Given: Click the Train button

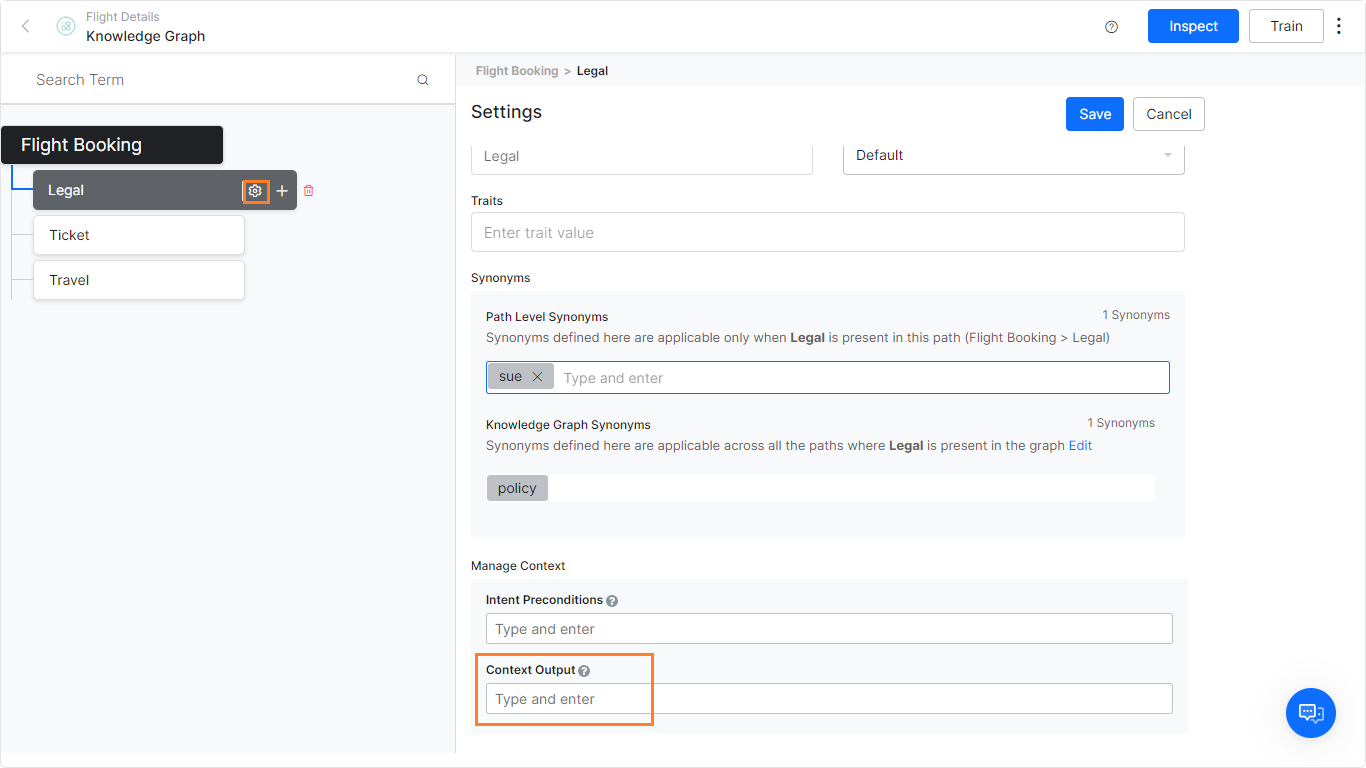Looking at the screenshot, I should tap(1286, 26).
